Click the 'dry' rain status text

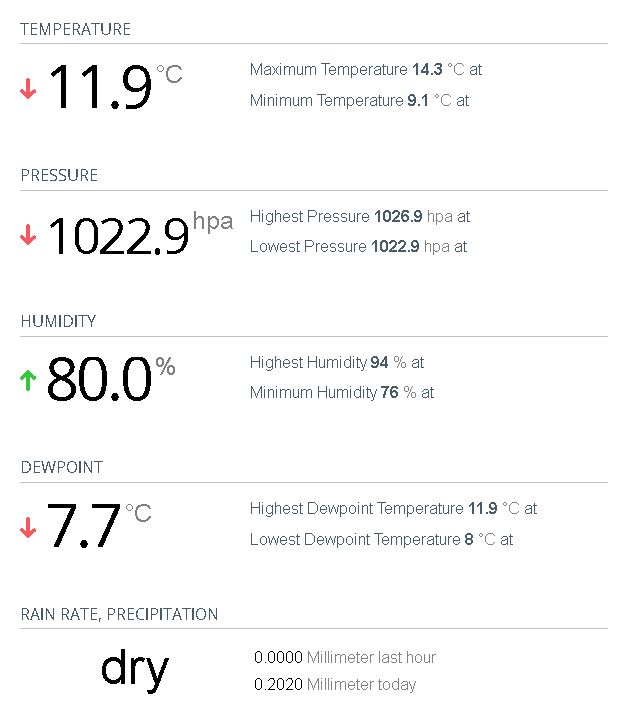pos(134,669)
